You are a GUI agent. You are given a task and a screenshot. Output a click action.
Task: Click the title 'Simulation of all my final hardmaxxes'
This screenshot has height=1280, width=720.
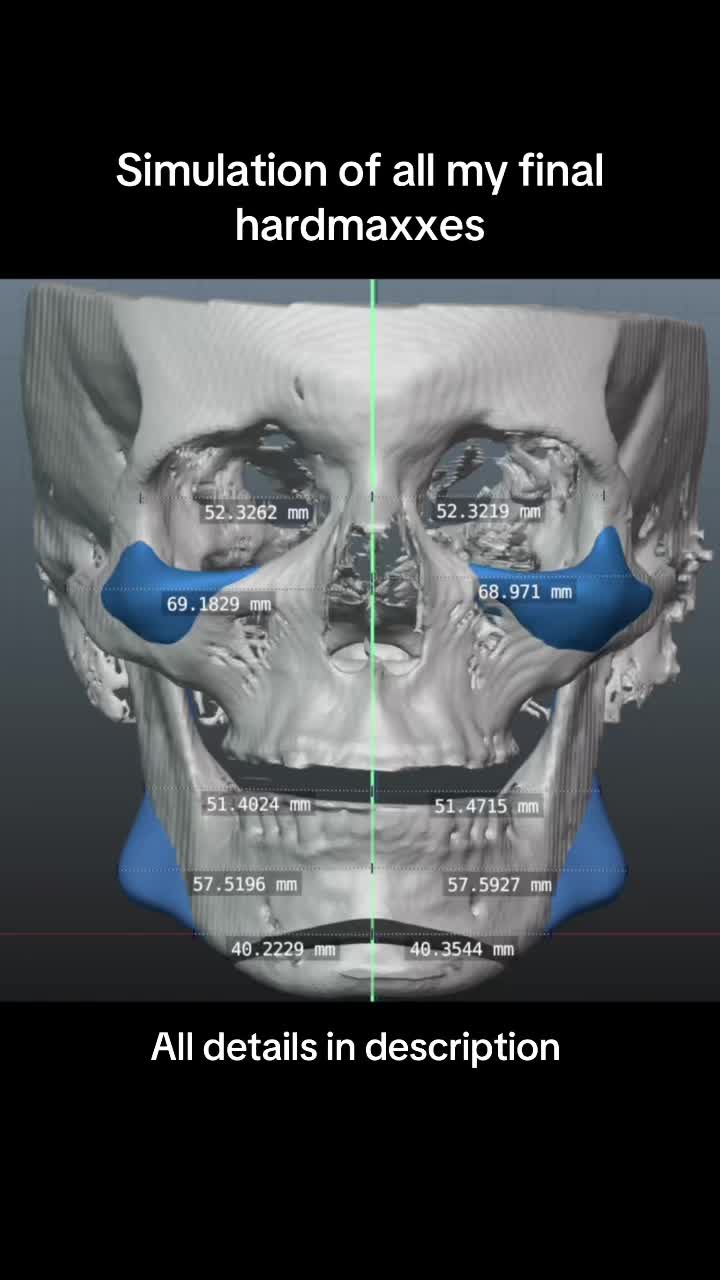(360, 198)
